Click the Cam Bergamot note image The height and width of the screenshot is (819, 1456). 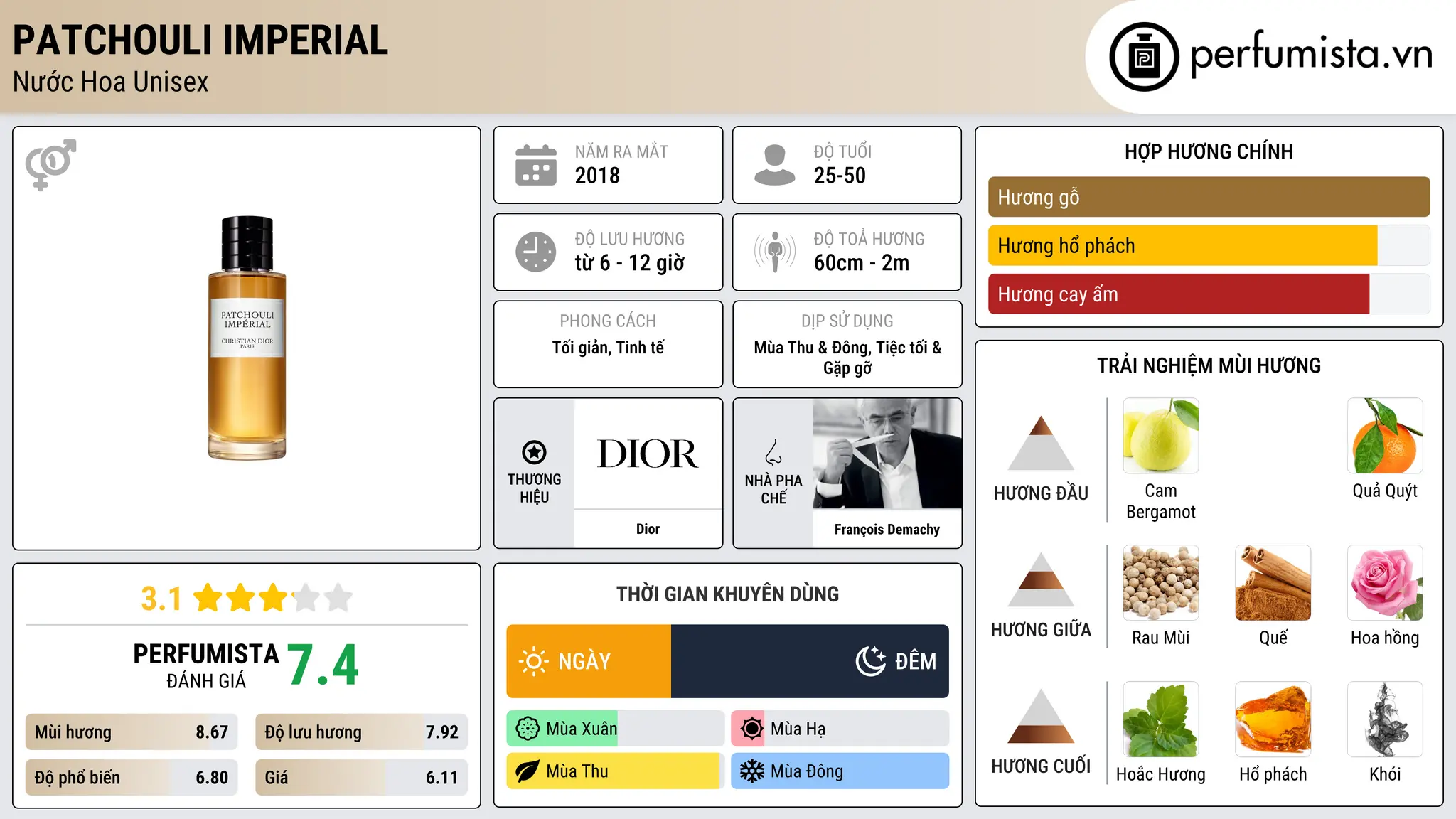click(x=1161, y=436)
